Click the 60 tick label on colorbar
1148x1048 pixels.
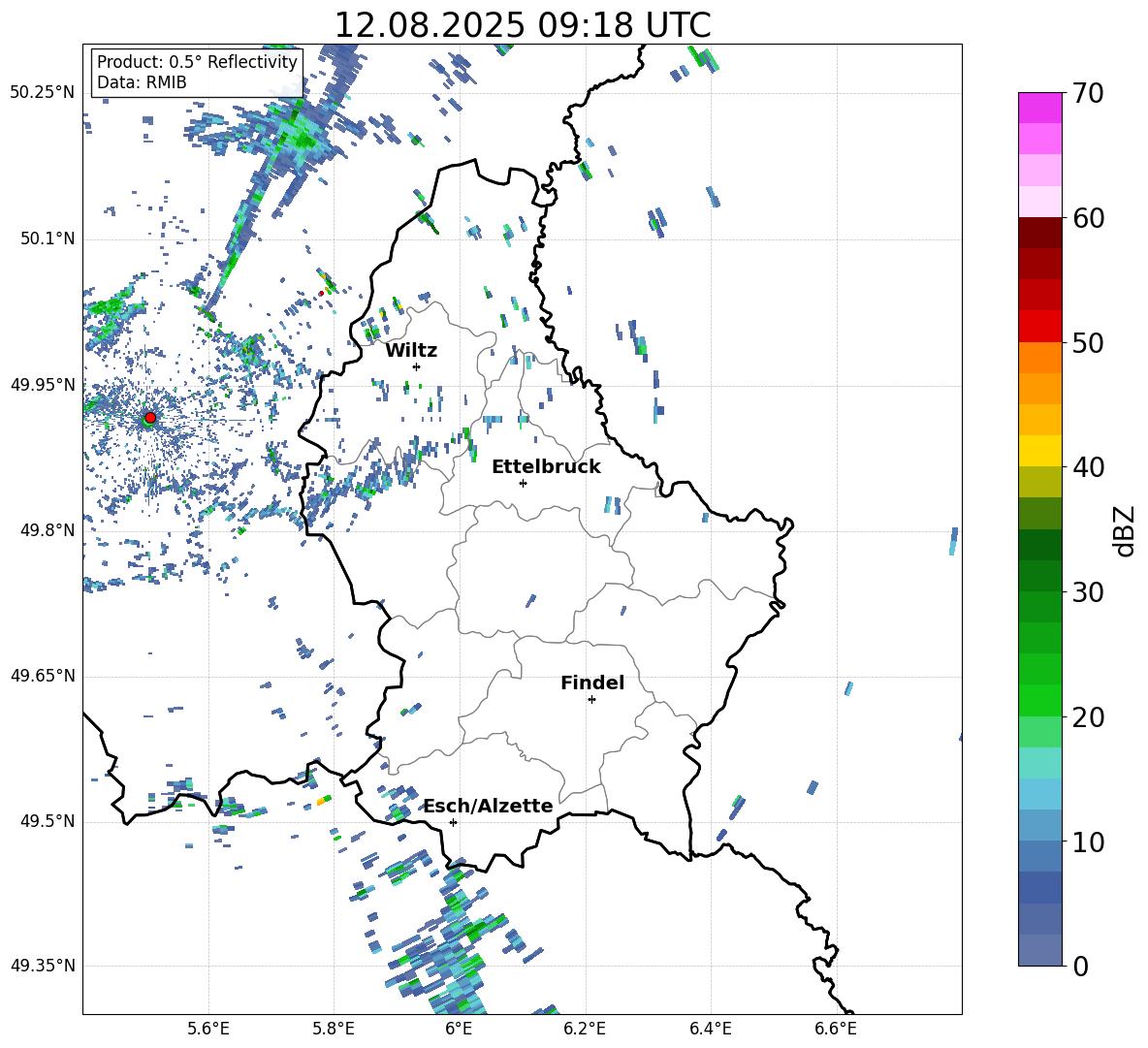click(1088, 218)
